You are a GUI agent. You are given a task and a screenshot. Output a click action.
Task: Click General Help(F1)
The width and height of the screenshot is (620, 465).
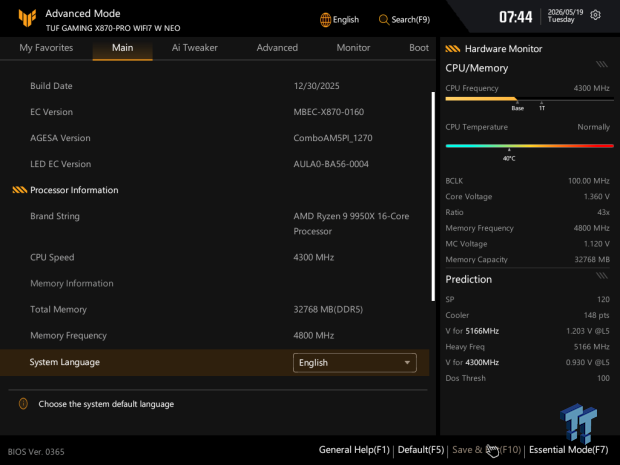tap(354, 450)
